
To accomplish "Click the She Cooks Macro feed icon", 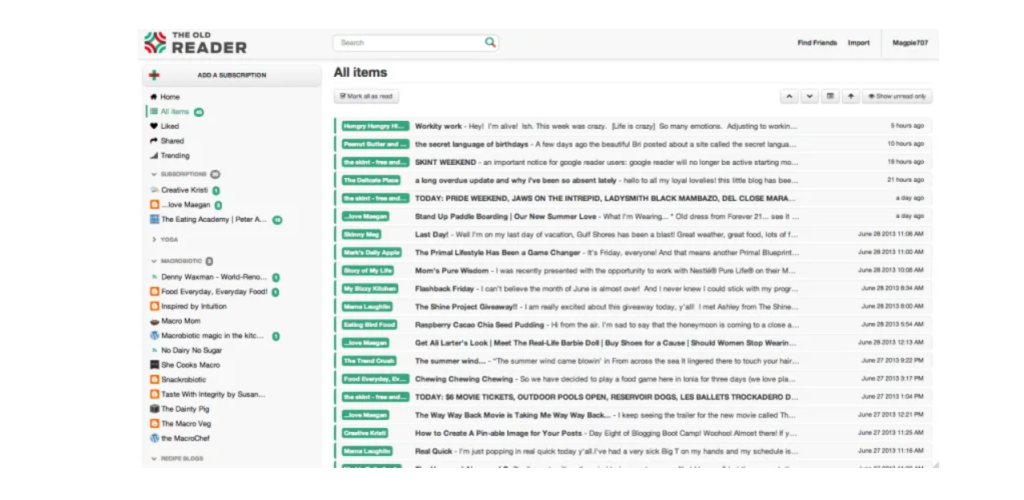I will pos(155,365).
